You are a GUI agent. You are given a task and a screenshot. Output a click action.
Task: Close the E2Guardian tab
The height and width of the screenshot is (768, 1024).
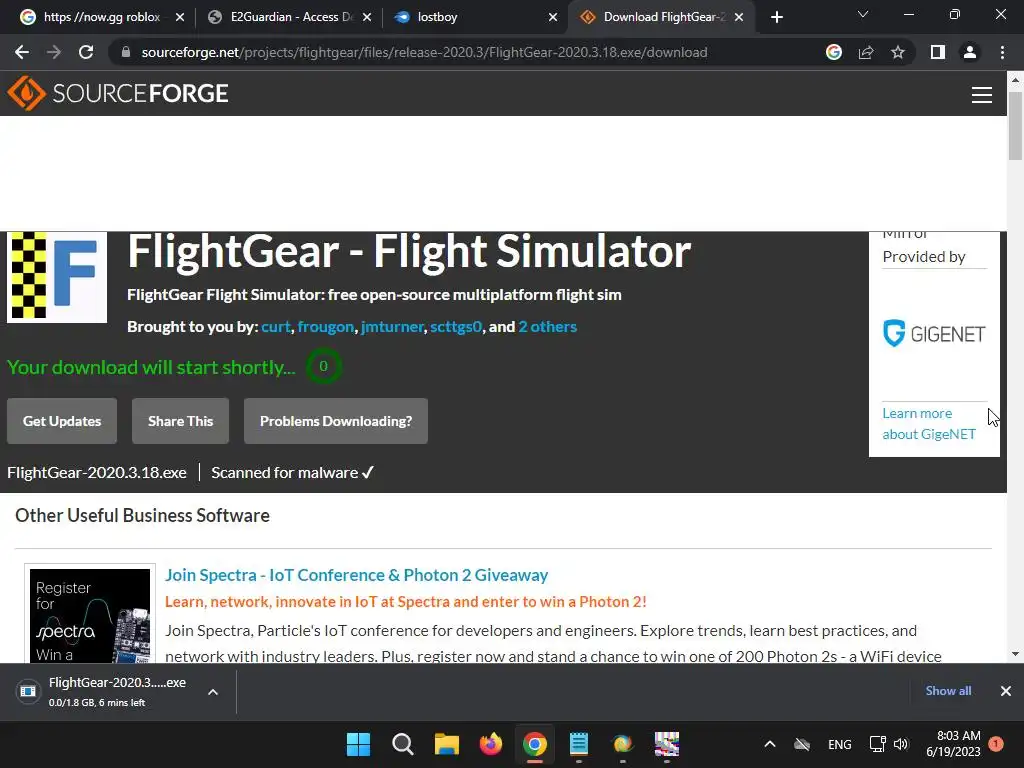tap(367, 17)
